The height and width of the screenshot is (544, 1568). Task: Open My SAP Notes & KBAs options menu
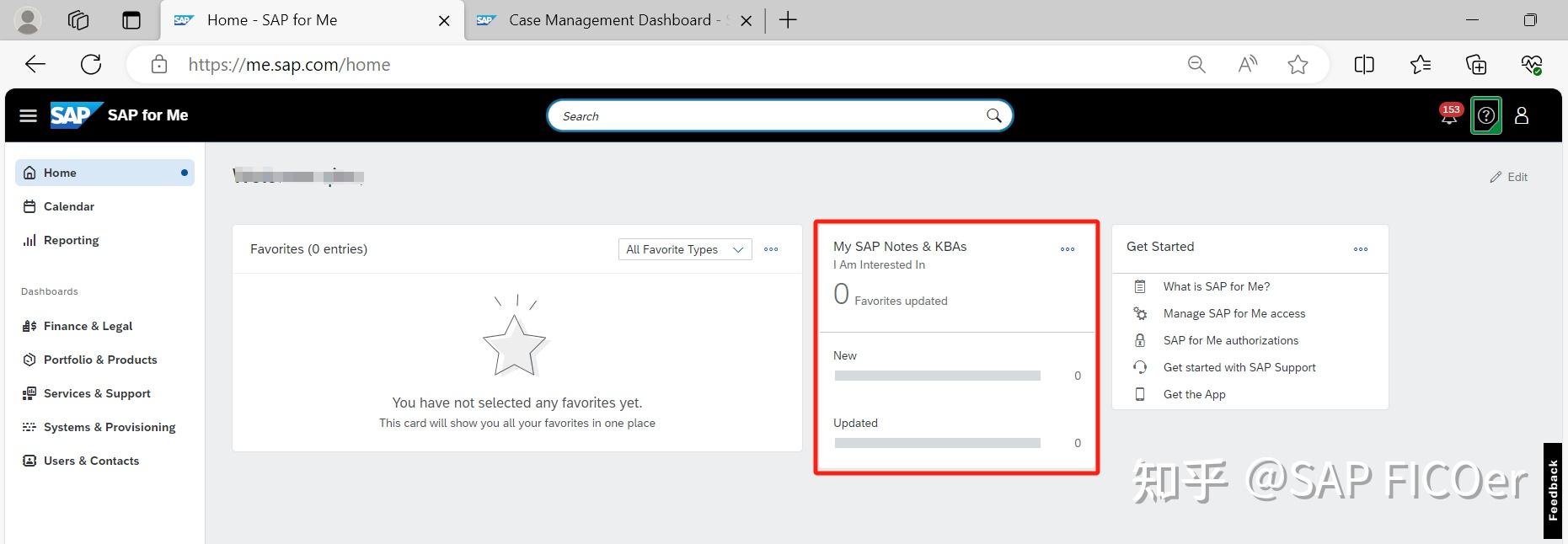(x=1068, y=249)
